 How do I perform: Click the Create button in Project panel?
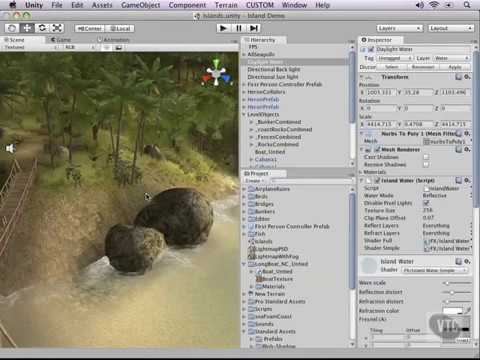(254, 180)
